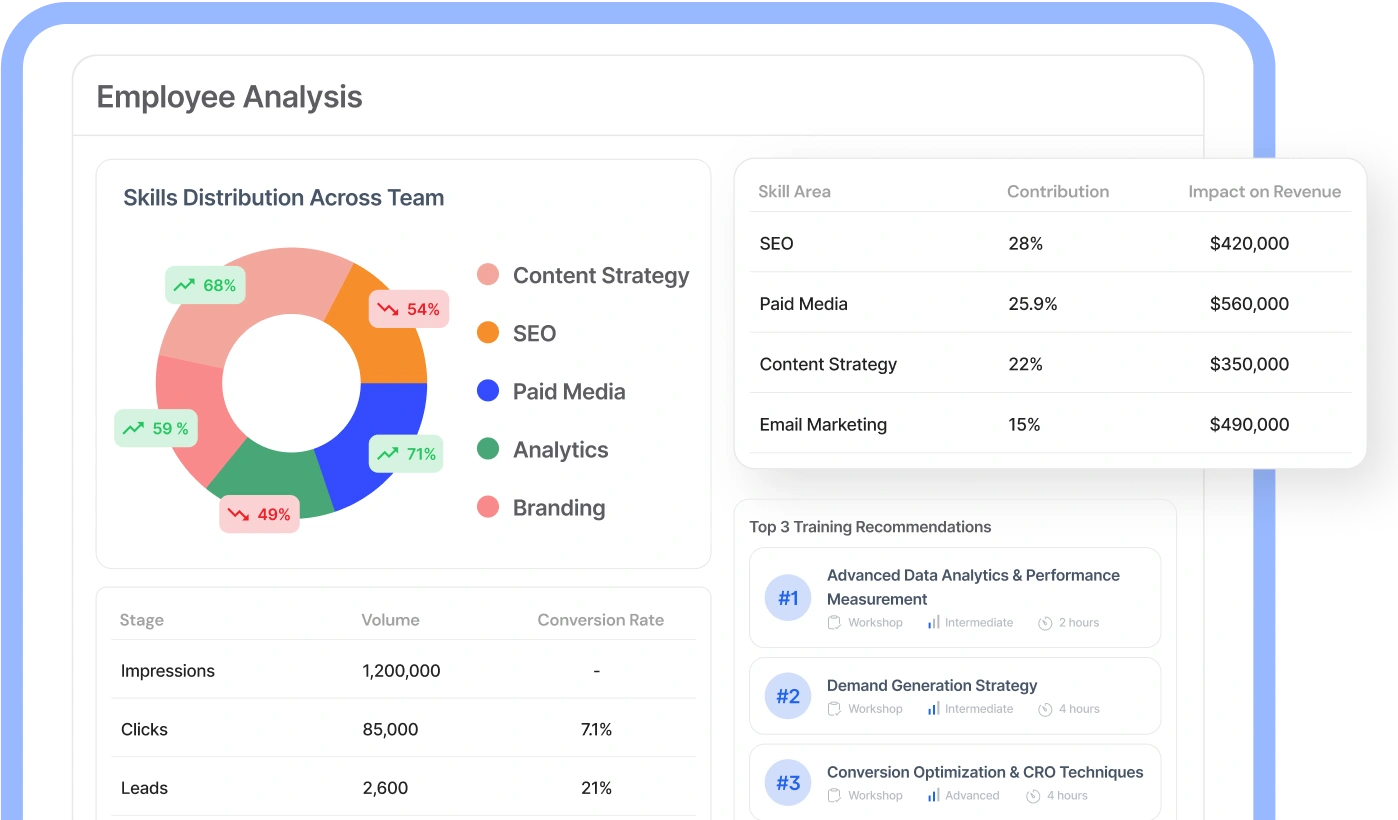Select the Clicks funnel row

pyautogui.click(x=404, y=729)
